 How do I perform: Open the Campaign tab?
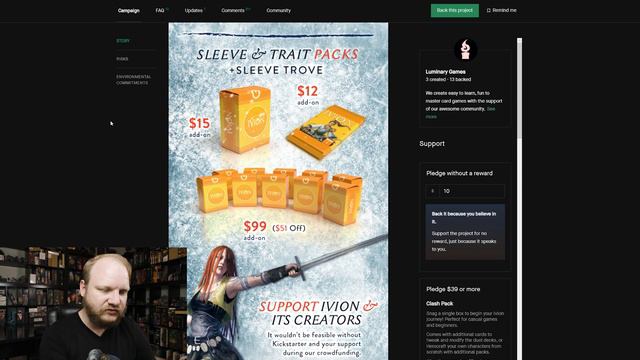click(x=129, y=11)
